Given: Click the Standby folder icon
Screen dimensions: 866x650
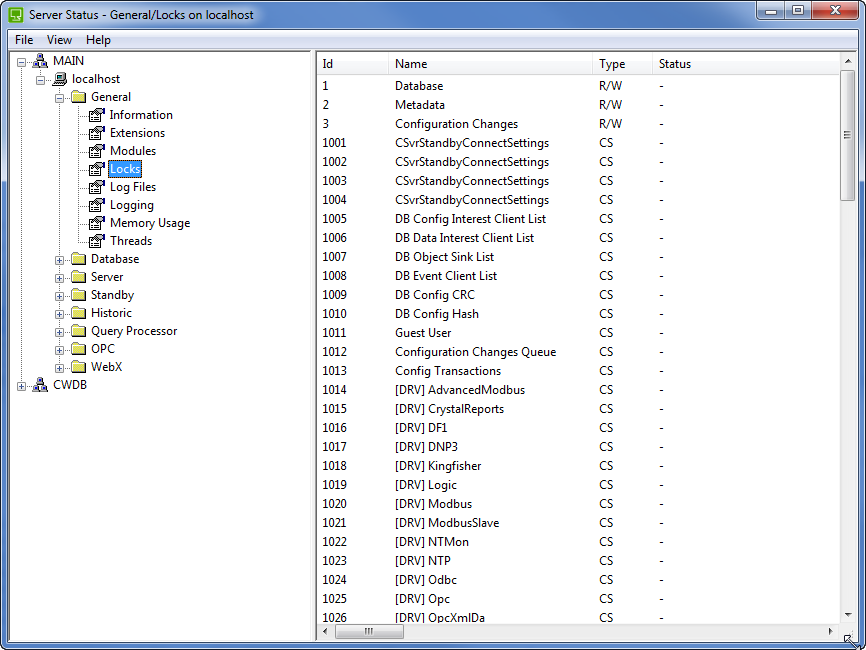Looking at the screenshot, I should pyautogui.click(x=79, y=295).
